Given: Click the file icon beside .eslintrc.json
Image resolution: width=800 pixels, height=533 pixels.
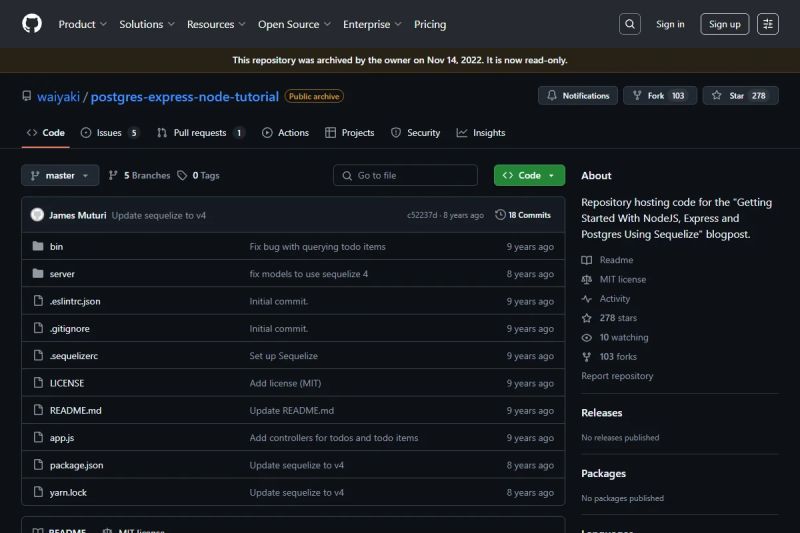Looking at the screenshot, I should [38, 301].
